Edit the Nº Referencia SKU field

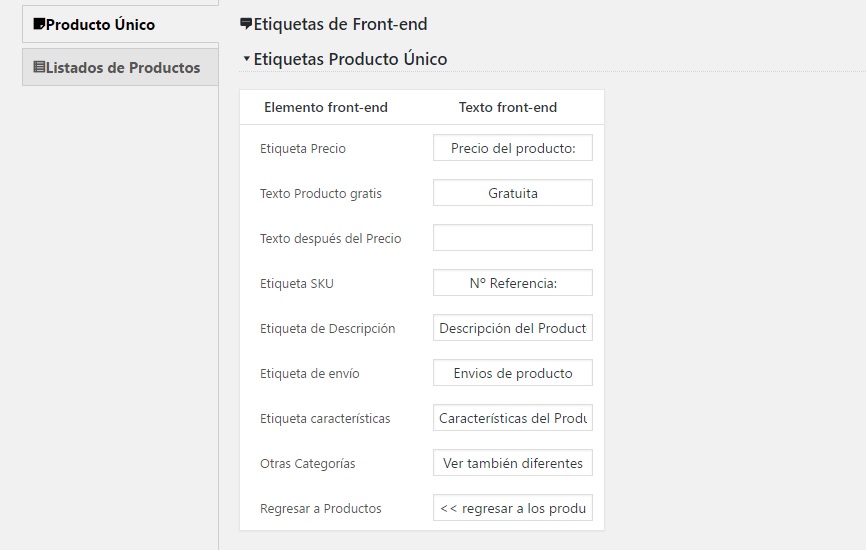point(513,283)
